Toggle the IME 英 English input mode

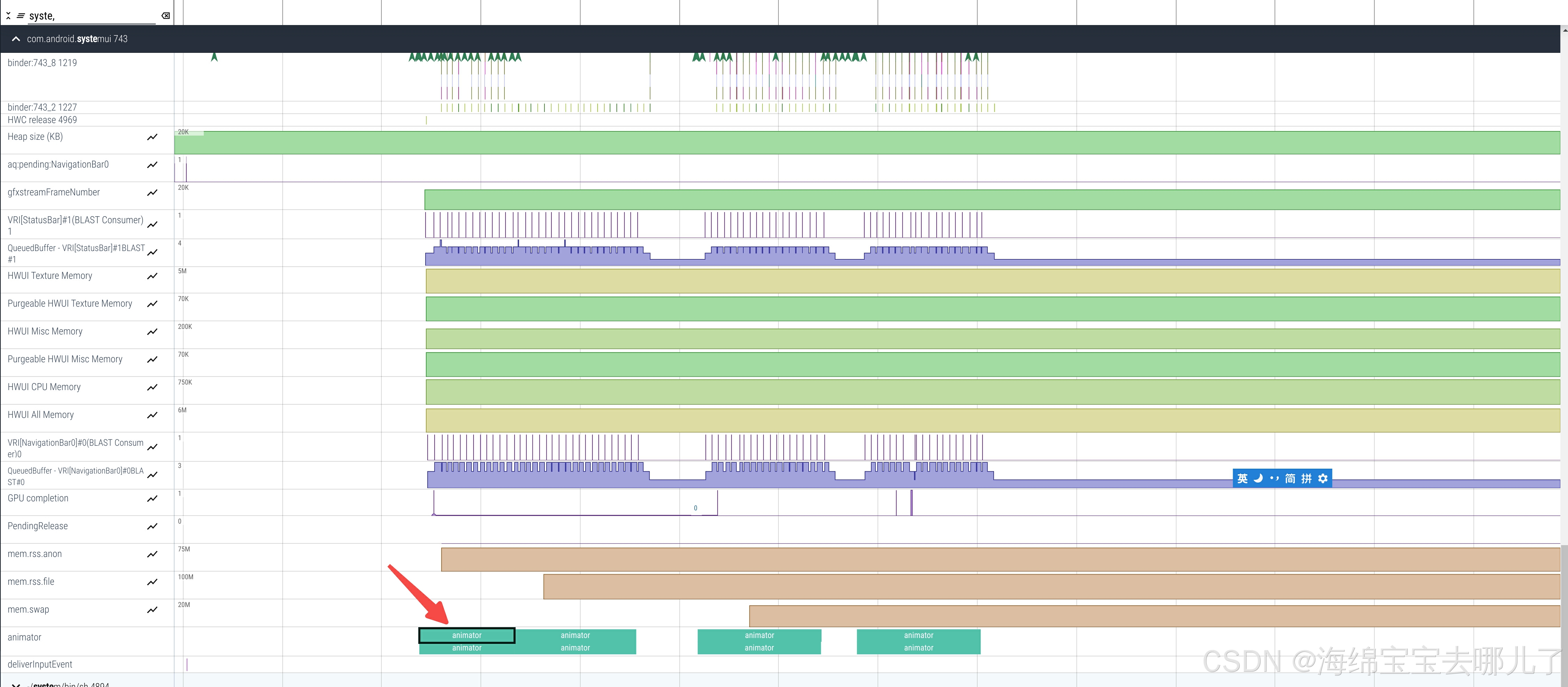[x=1242, y=479]
